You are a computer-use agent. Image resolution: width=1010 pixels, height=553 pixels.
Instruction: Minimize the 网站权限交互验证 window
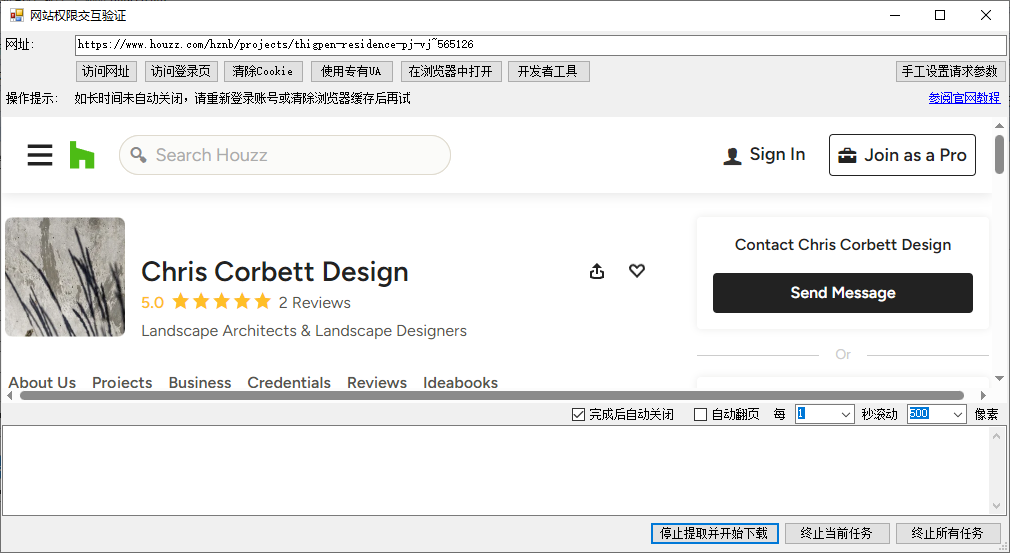coord(895,15)
